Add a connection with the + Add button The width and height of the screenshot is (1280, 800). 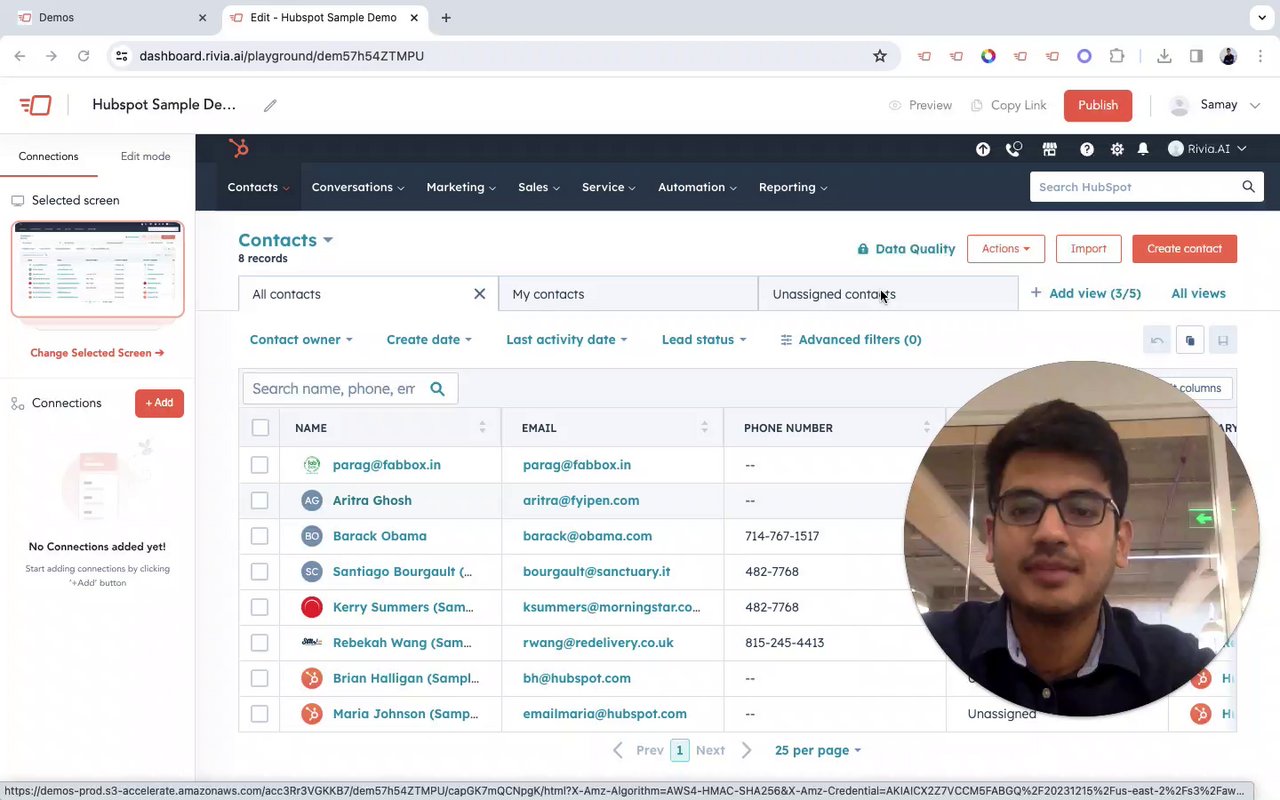[159, 403]
